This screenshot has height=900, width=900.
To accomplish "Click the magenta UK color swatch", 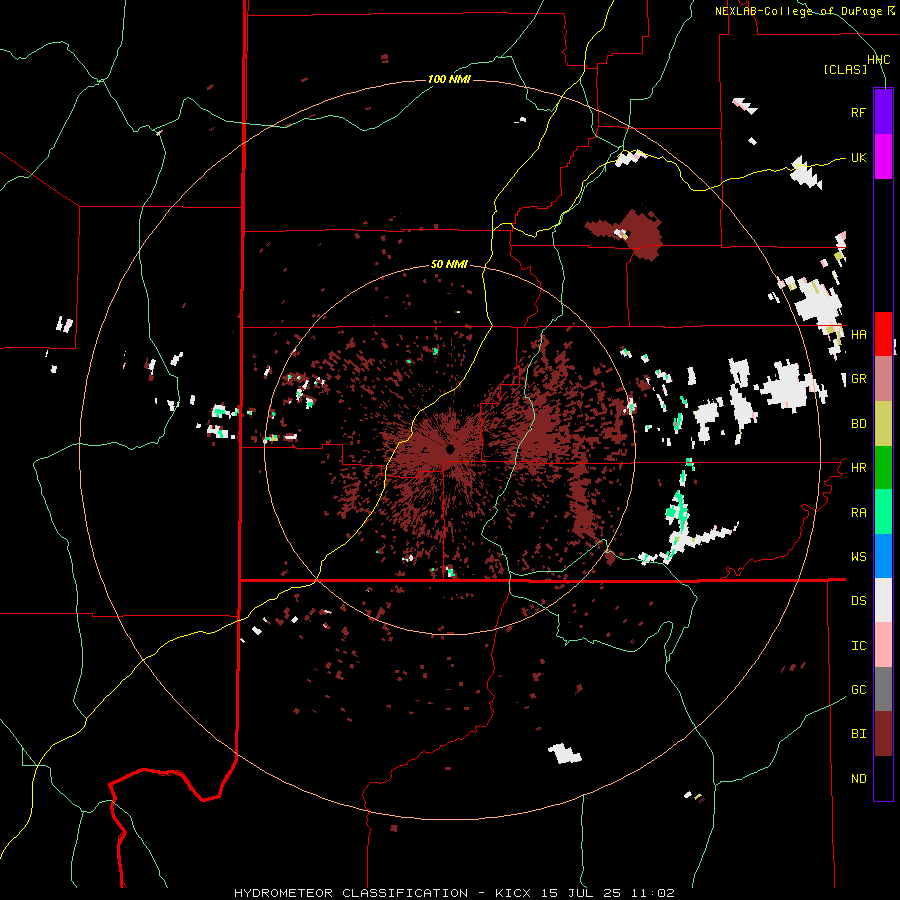I will click(x=883, y=157).
